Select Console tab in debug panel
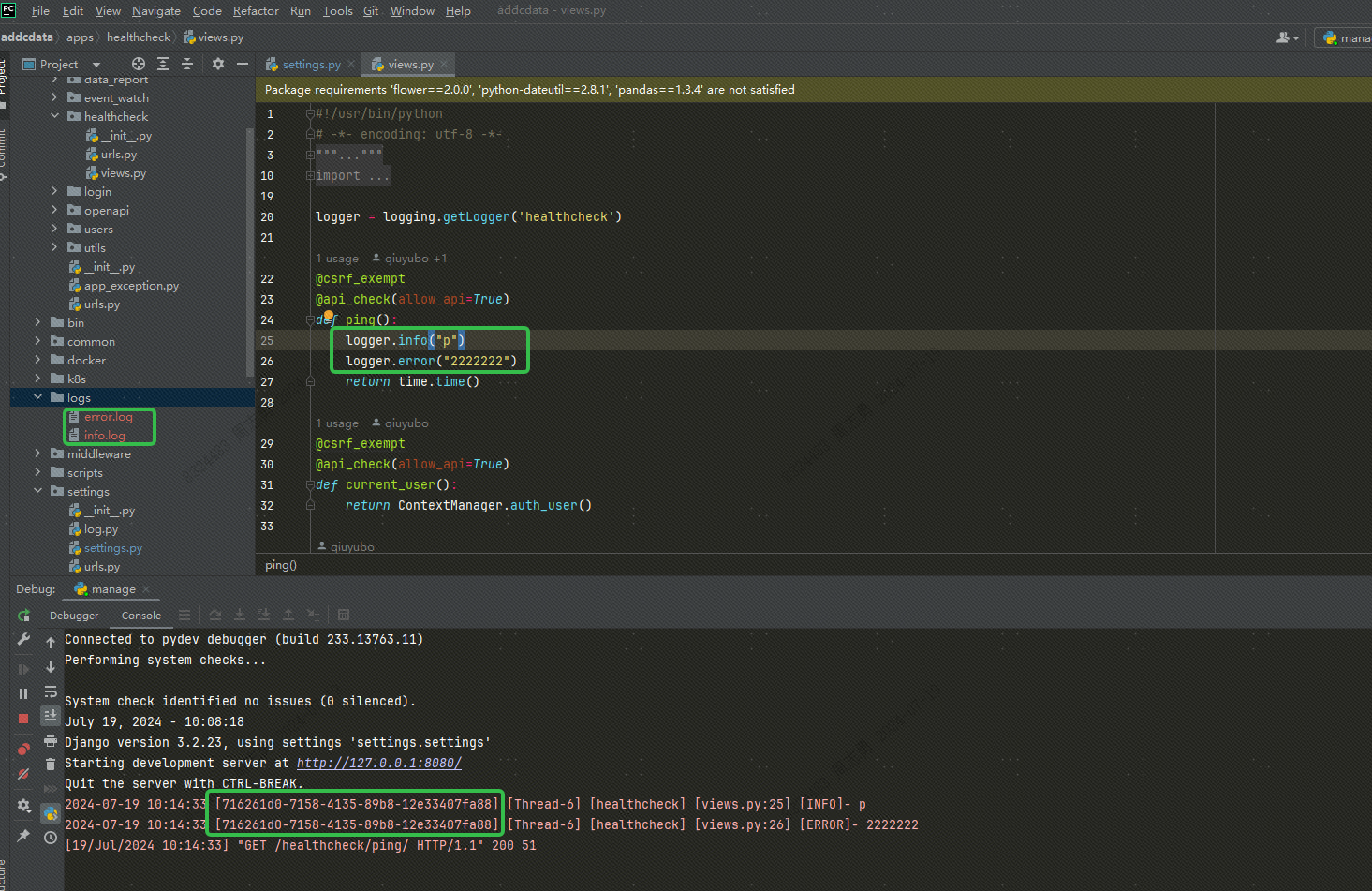The width and height of the screenshot is (1372, 891). click(141, 616)
